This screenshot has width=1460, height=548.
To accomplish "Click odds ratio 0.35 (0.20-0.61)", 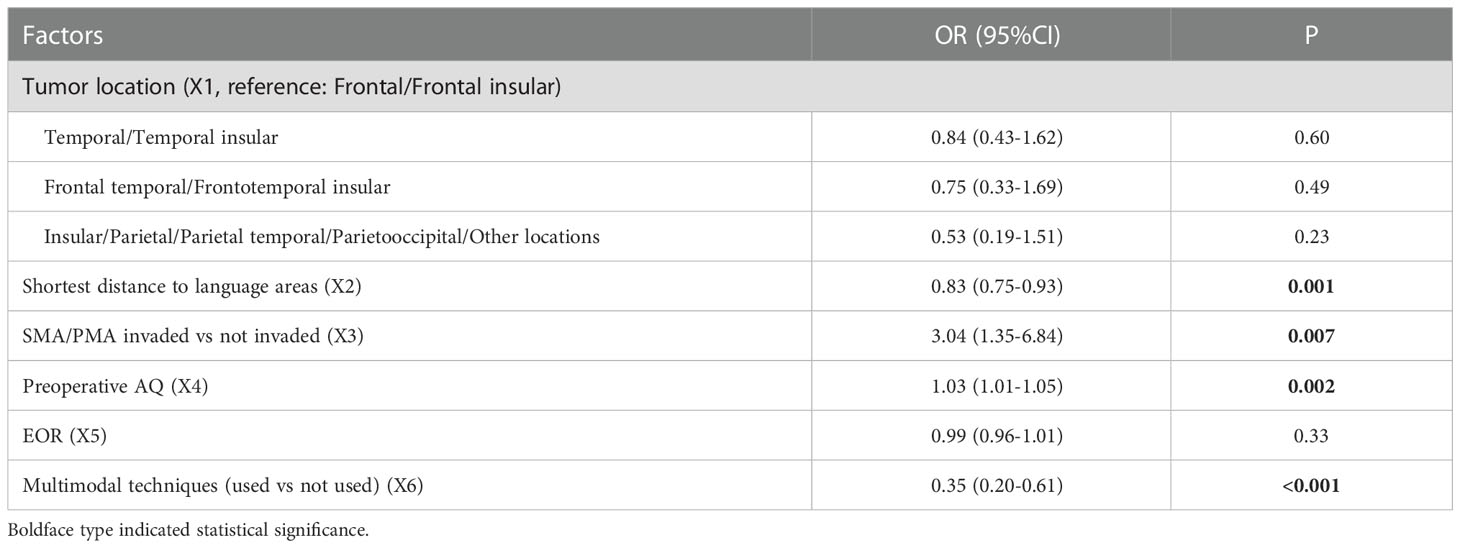I will coord(990,486).
